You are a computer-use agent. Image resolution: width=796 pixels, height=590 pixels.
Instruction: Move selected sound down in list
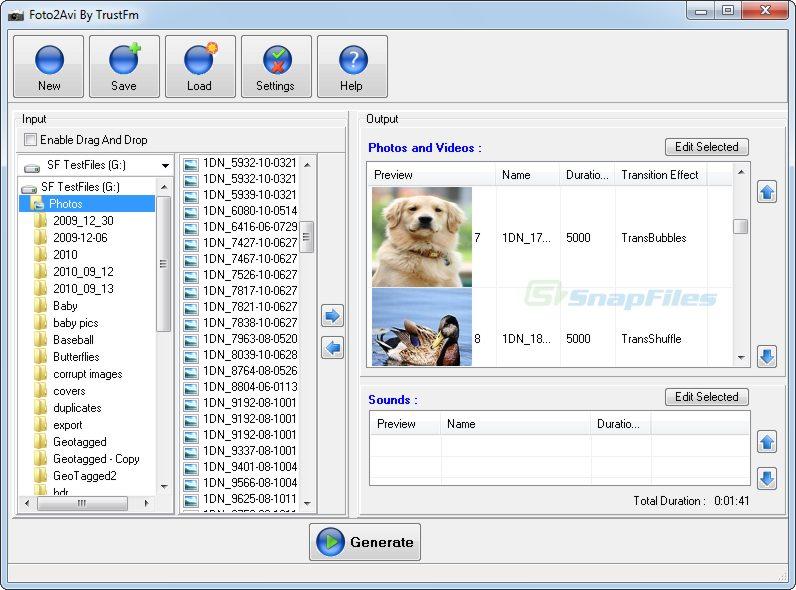click(767, 478)
